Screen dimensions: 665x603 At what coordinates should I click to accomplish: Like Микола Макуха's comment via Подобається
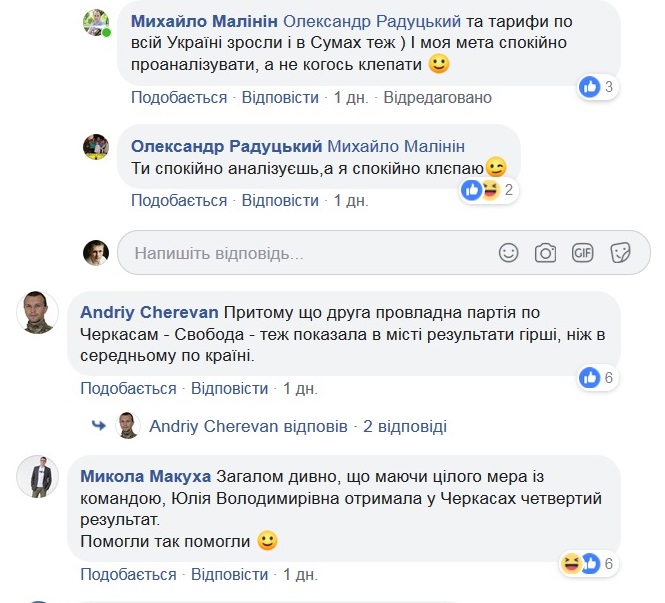coord(128,574)
